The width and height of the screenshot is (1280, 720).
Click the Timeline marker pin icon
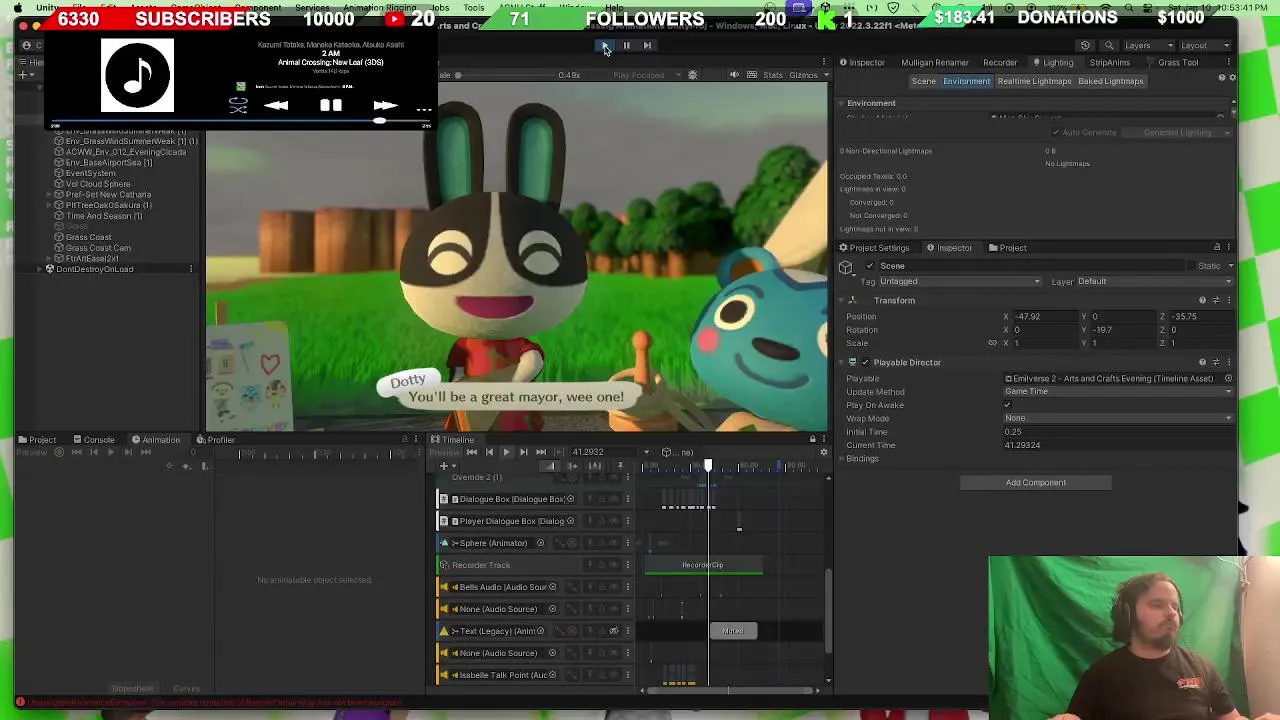(620, 466)
